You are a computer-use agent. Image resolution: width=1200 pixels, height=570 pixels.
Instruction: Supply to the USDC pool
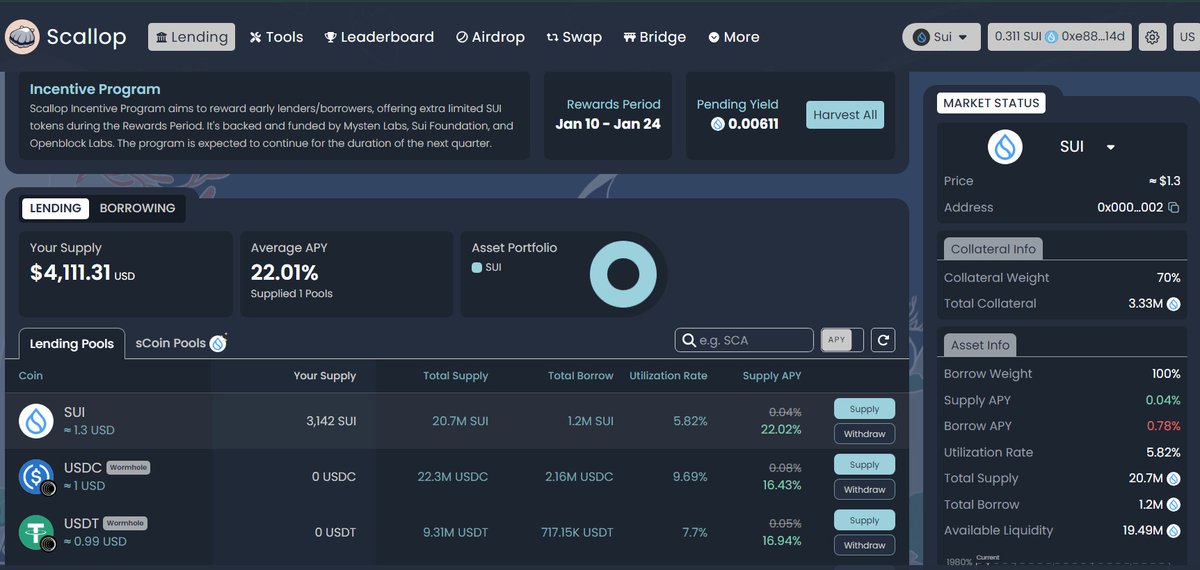(x=864, y=465)
